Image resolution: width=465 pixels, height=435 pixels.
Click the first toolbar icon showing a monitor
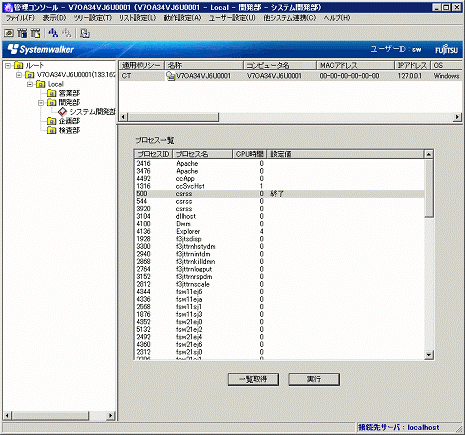[x=9, y=33]
